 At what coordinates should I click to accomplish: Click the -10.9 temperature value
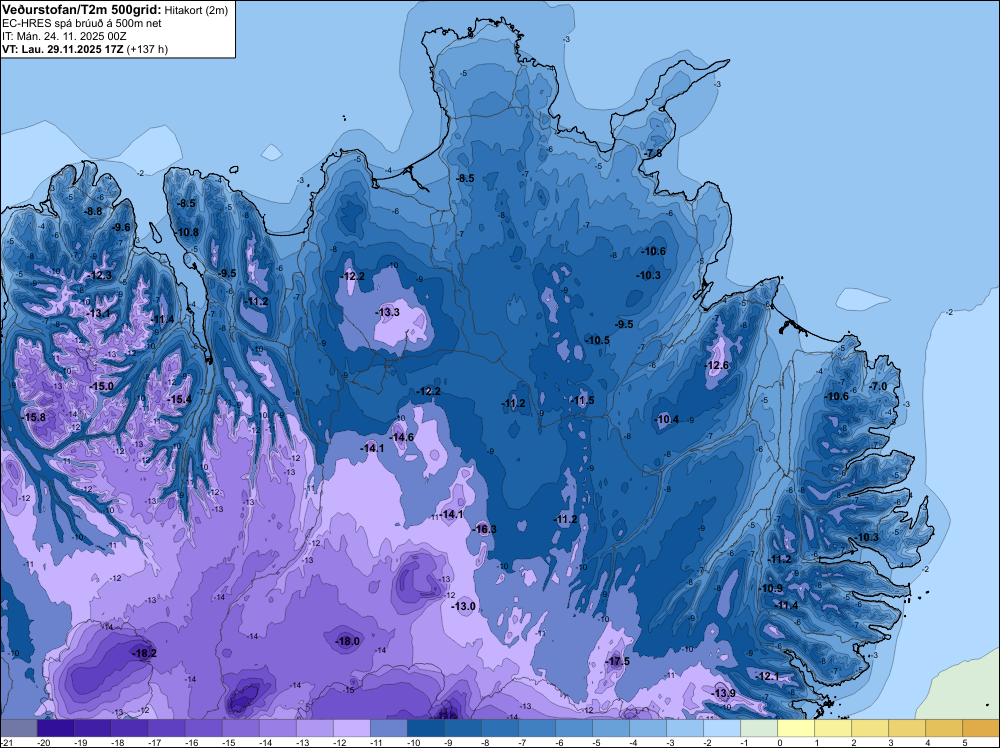click(x=771, y=588)
